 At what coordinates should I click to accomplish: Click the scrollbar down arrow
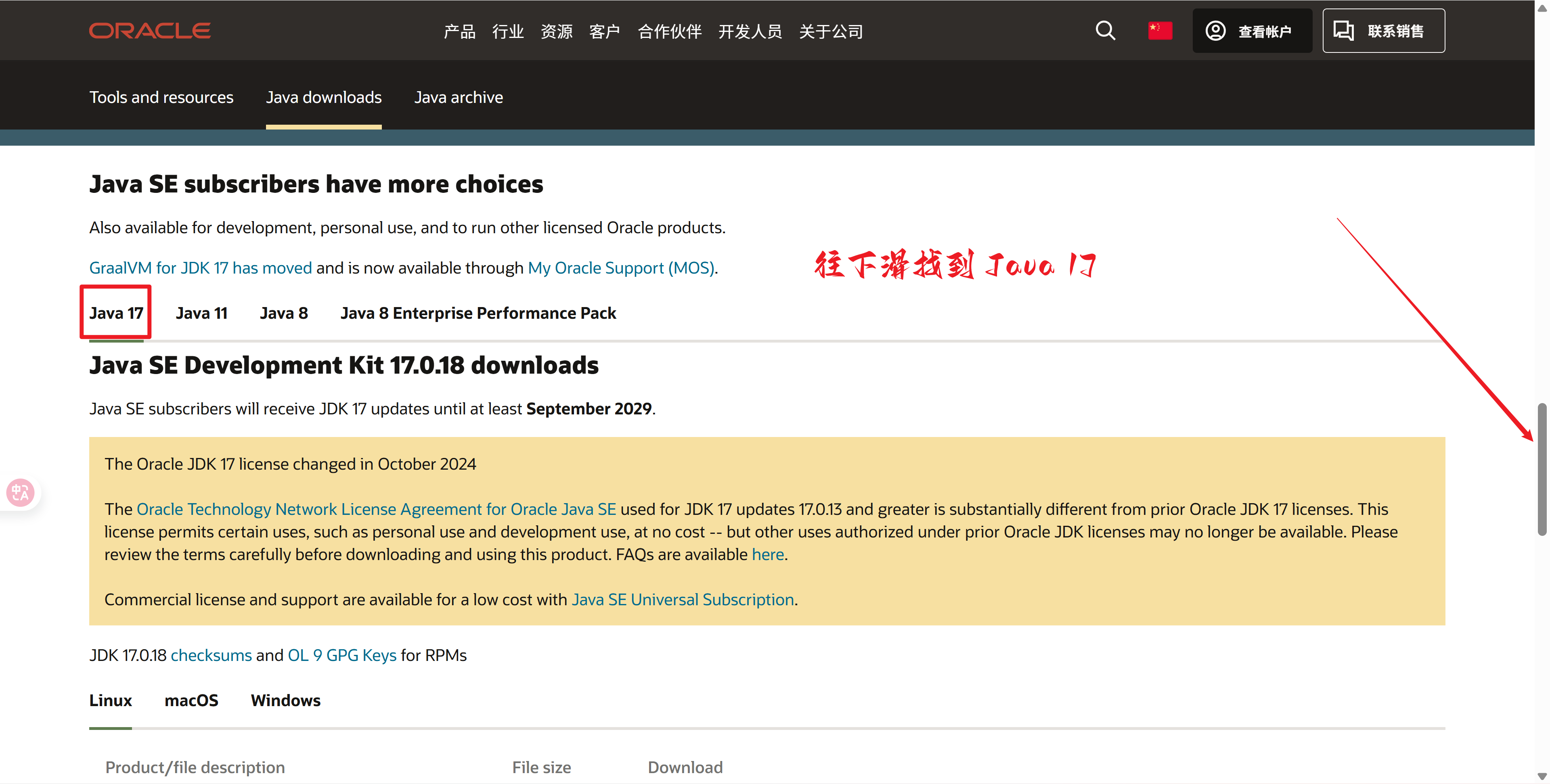click(x=1542, y=777)
